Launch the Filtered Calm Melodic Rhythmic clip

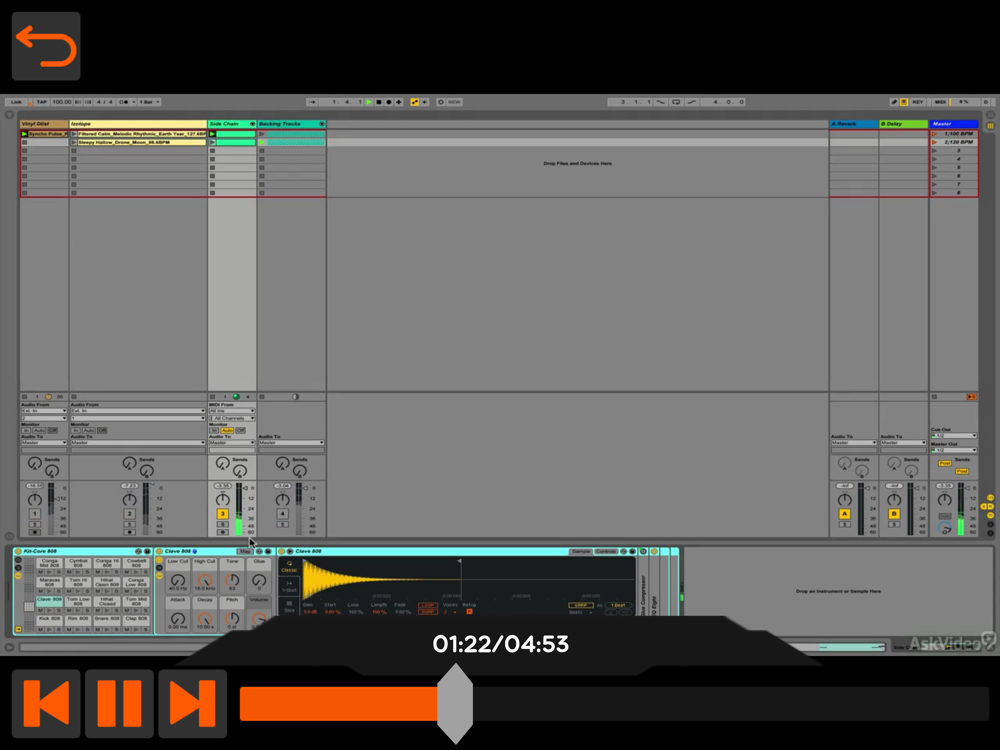click(x=74, y=134)
